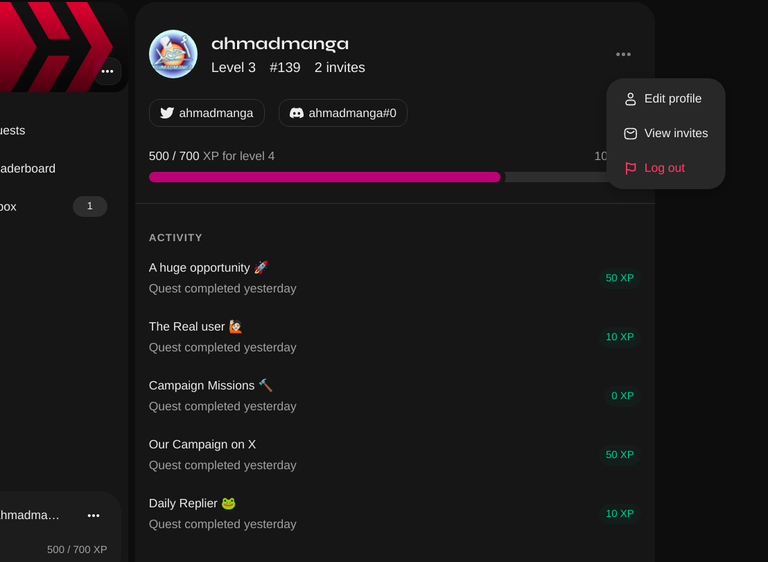Click the person icon beside Edit profile
The height and width of the screenshot is (562, 768).
[630, 99]
